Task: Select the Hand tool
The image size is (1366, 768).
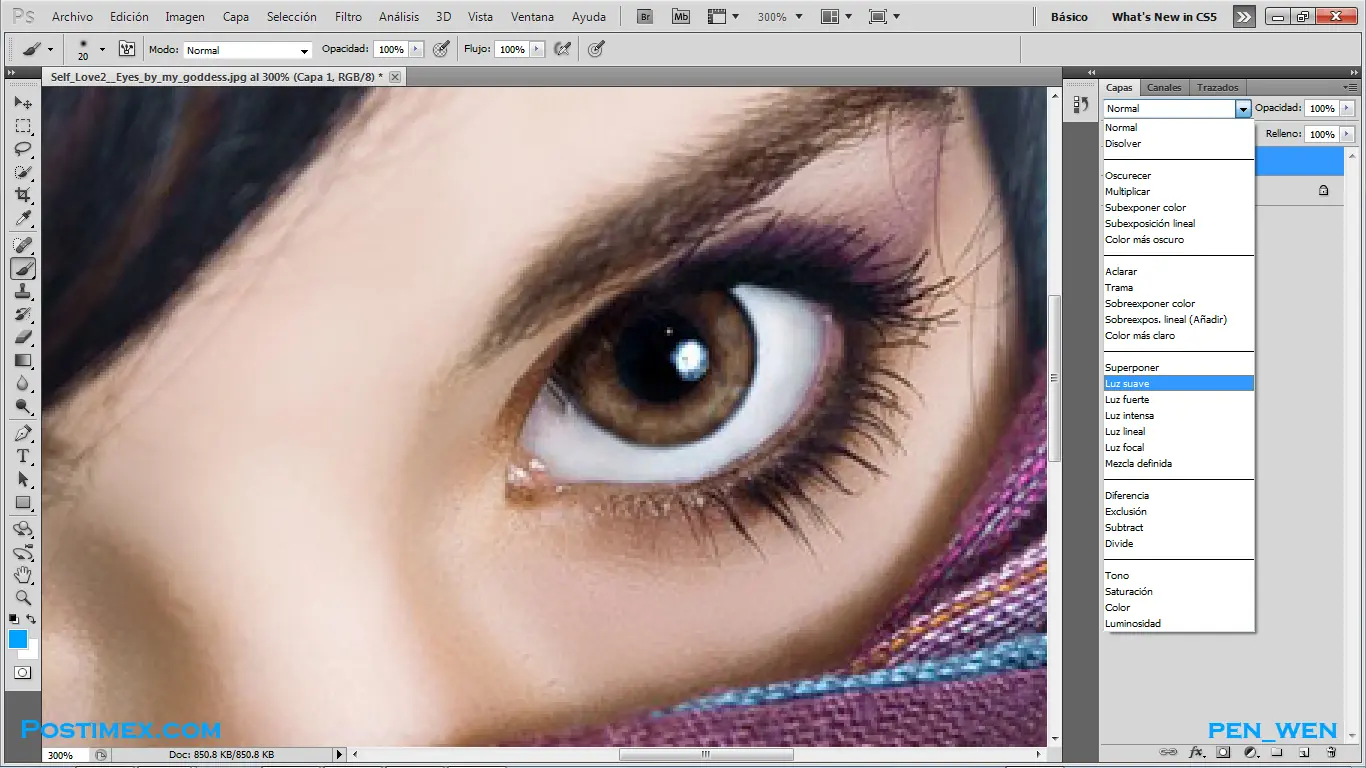Action: coord(23,575)
